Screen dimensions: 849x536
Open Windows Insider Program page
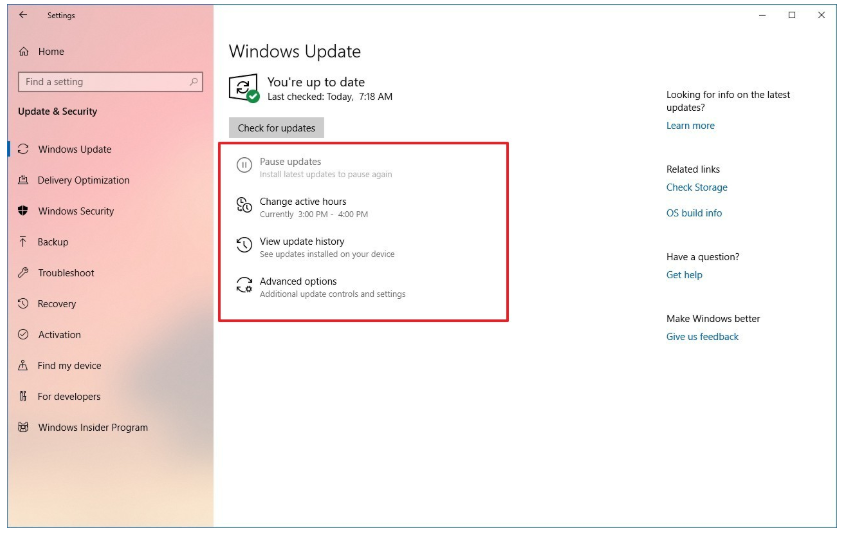[92, 428]
